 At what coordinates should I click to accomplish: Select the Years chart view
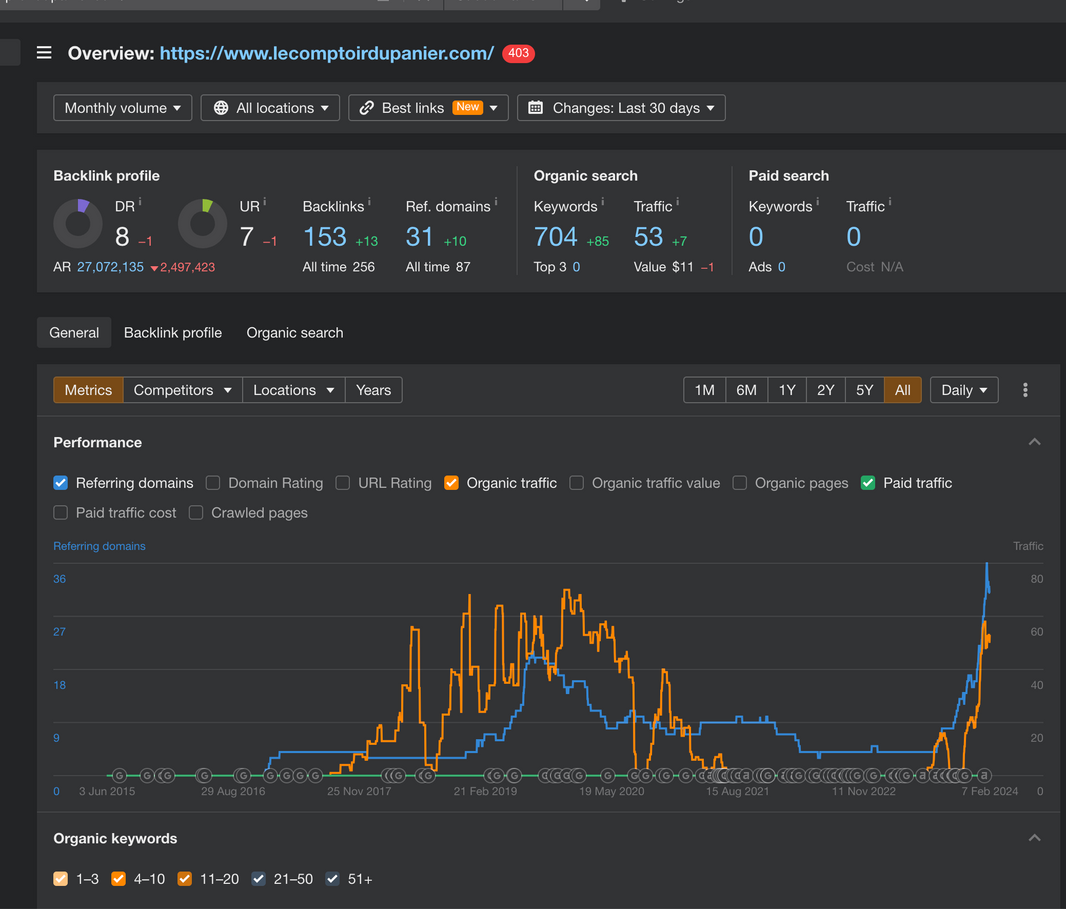[x=374, y=390]
